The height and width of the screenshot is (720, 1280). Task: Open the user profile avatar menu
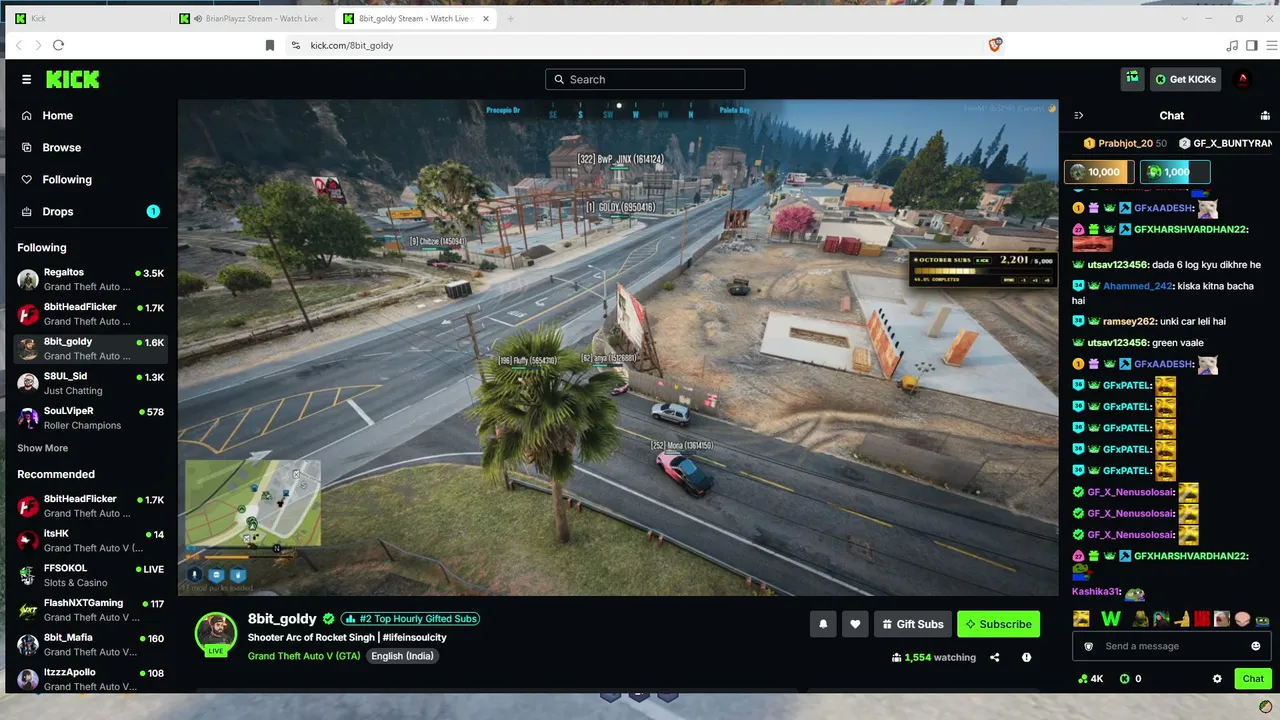coord(1243,79)
